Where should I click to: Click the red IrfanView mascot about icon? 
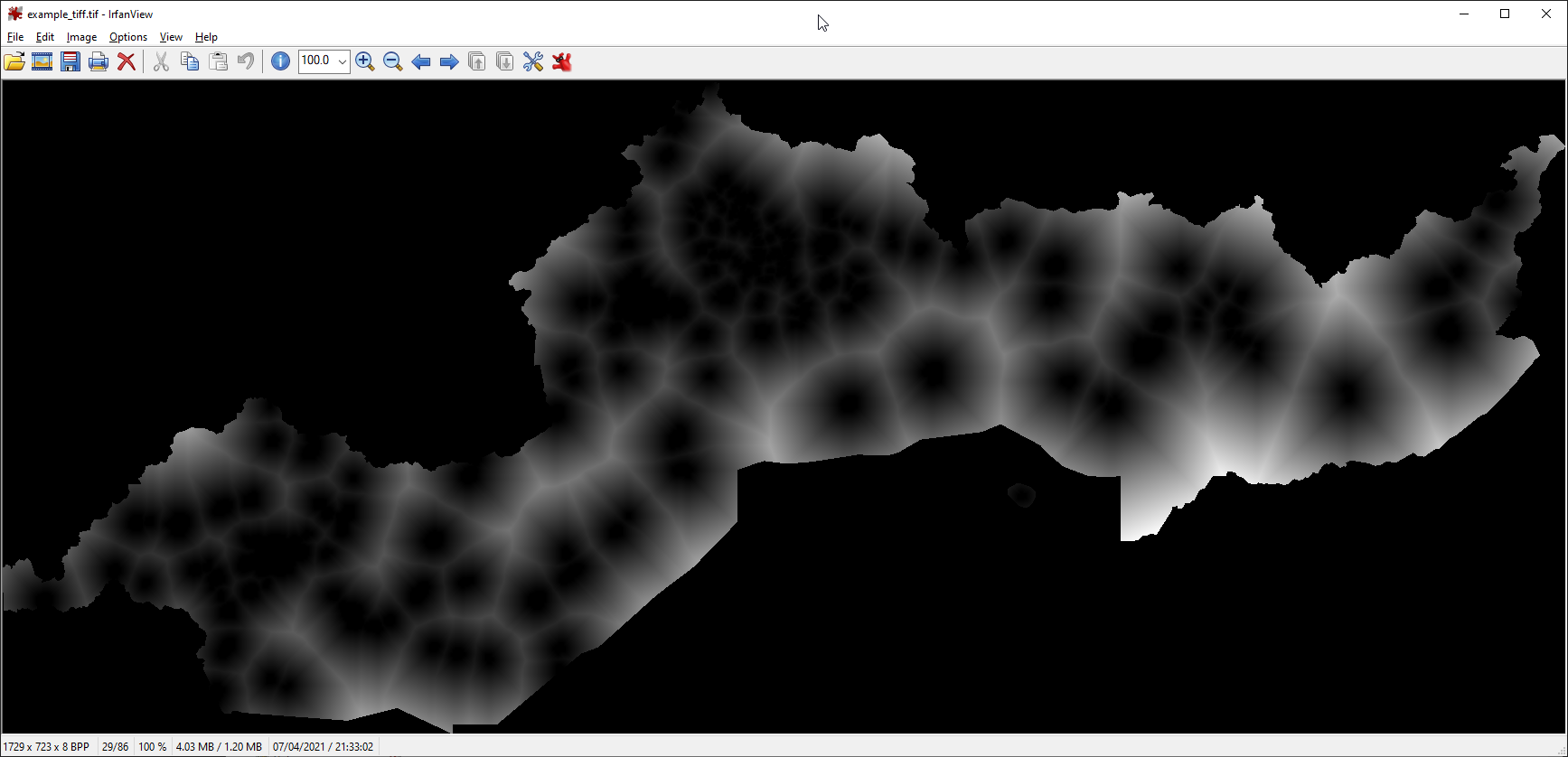(x=562, y=61)
